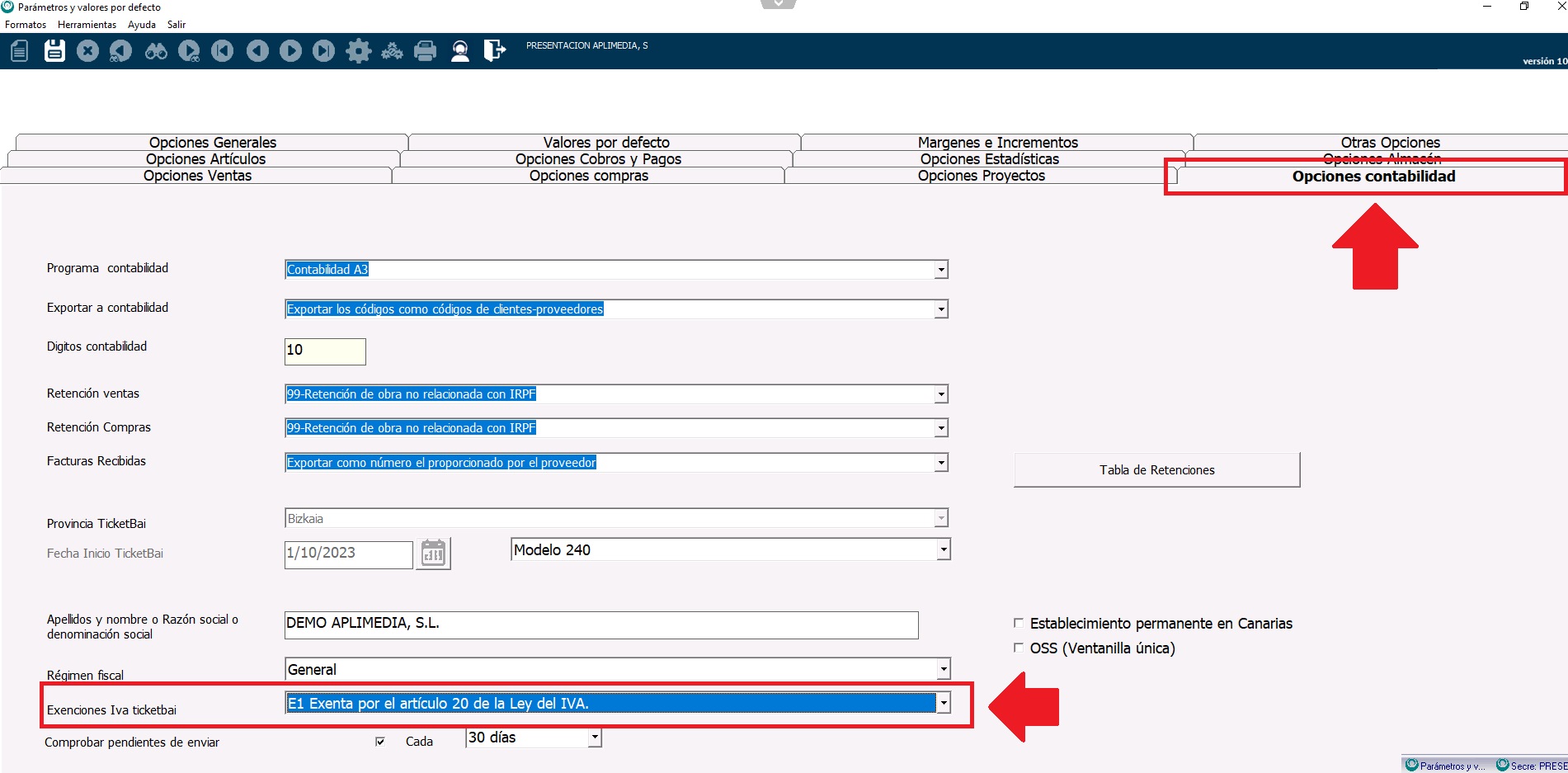Viewport: 1568px width, 773px height.
Task: Click the single gear settings icon
Action: click(358, 51)
